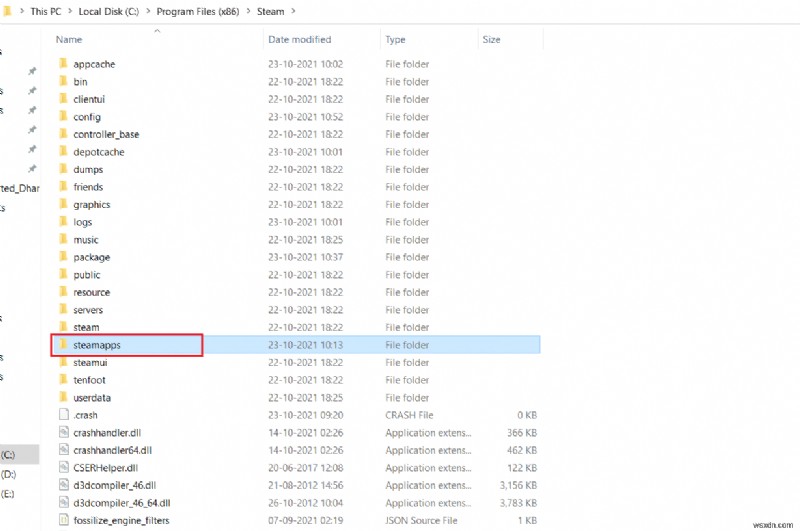This screenshot has width=800, height=531.
Task: Click the userdata folder name
Action: point(92,397)
